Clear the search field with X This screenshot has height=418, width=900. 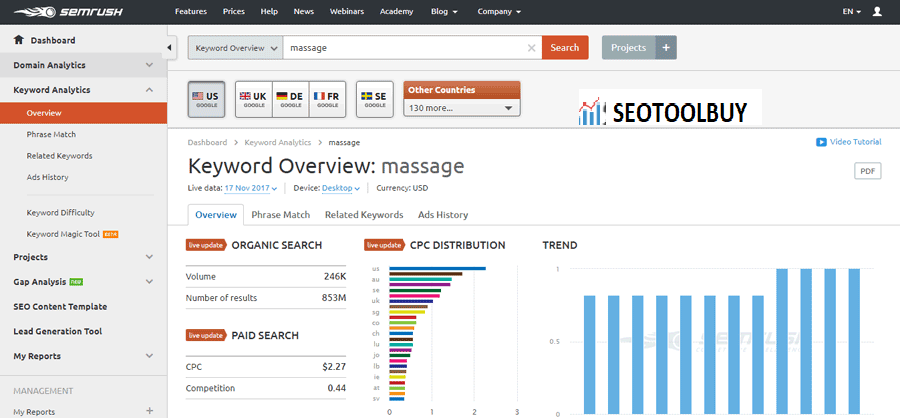[532, 48]
